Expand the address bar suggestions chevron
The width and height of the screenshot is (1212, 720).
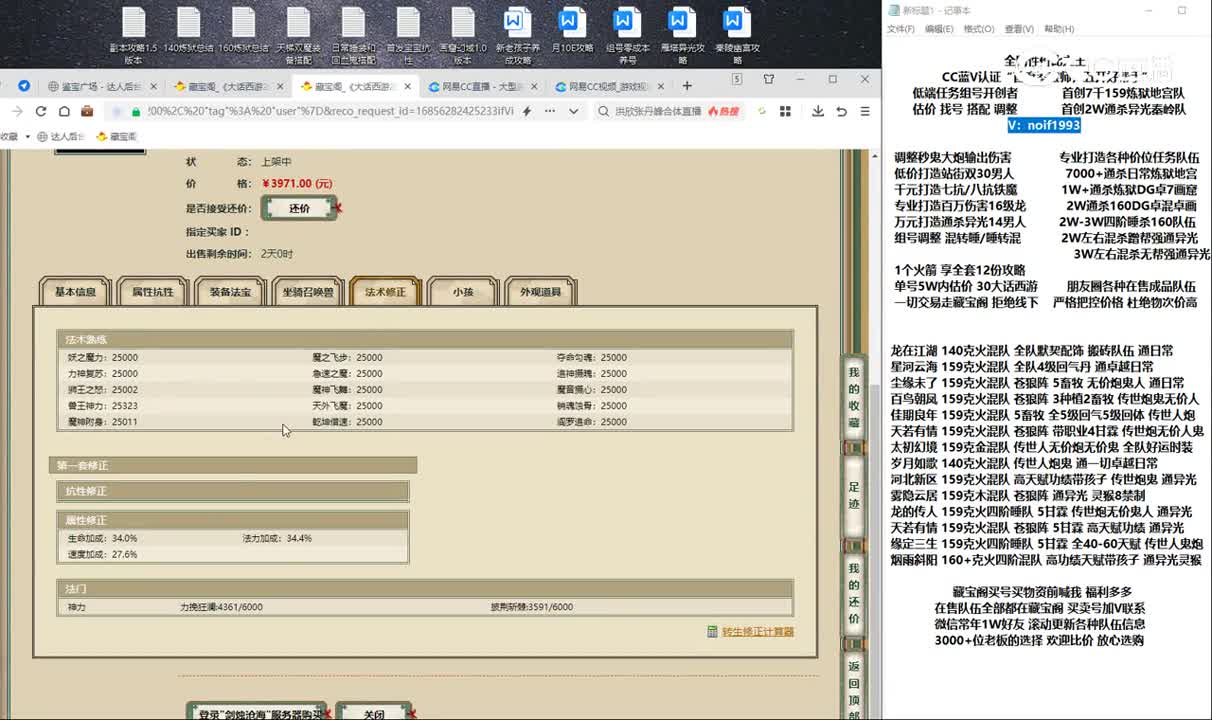click(x=573, y=111)
